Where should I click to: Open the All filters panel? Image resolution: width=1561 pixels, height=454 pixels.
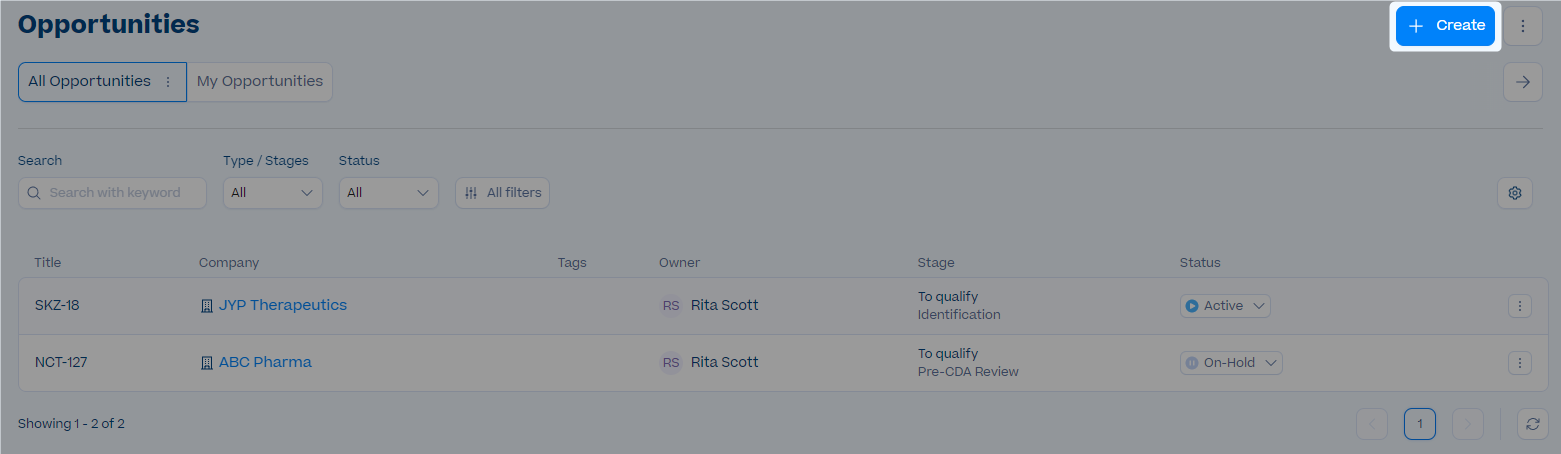click(x=502, y=193)
